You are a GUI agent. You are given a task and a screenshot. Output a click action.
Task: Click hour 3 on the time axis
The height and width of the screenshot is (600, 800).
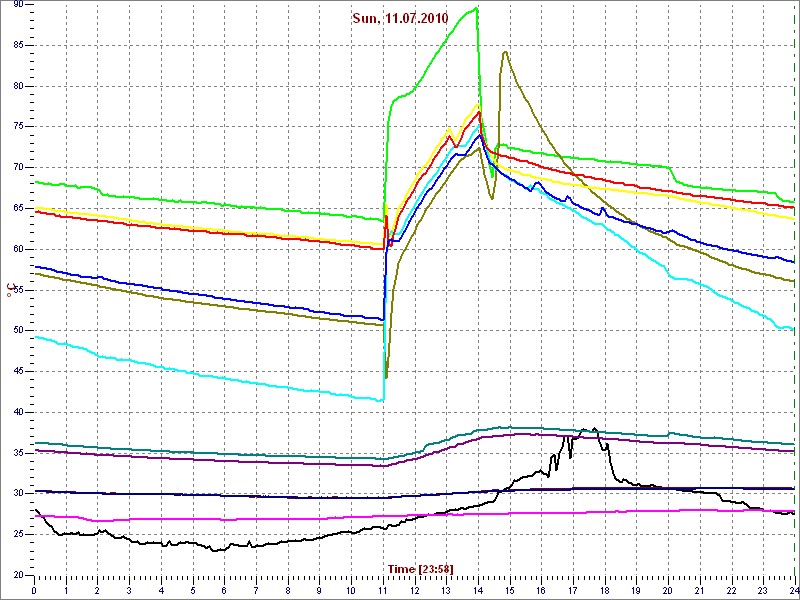click(x=129, y=590)
